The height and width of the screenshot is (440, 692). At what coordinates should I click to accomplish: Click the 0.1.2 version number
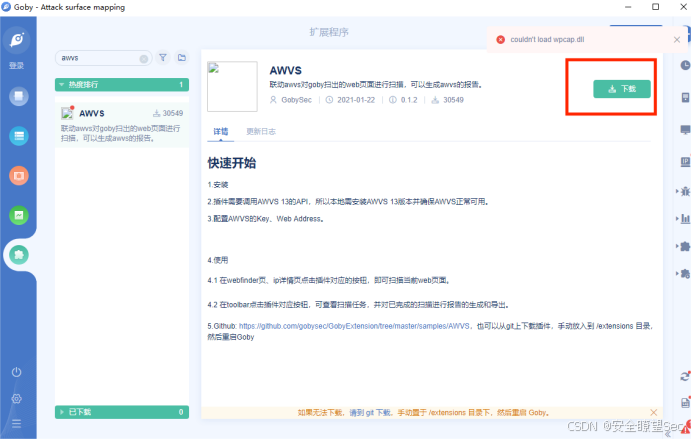409,100
